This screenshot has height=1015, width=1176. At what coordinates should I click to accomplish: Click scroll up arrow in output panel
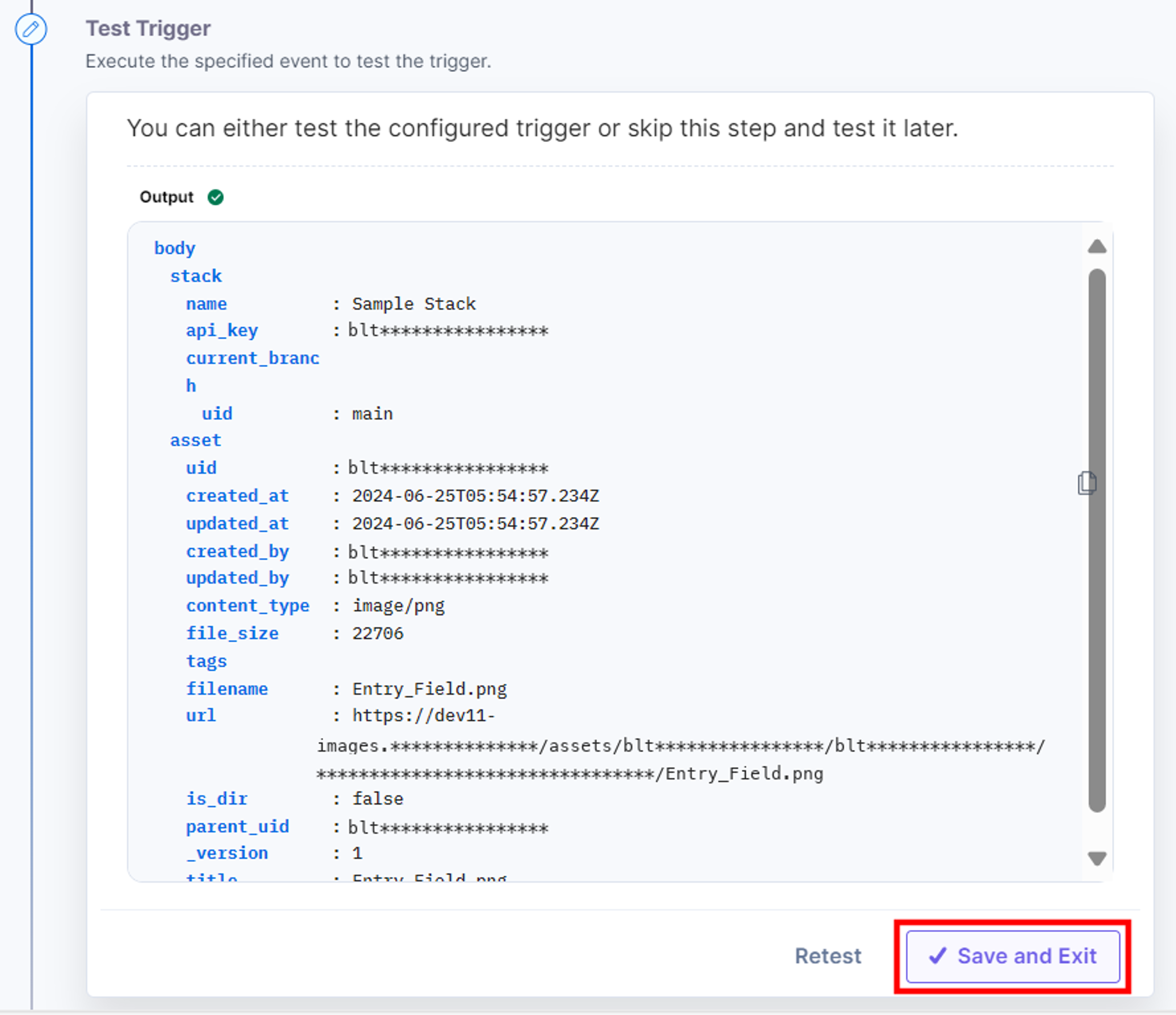1097,246
